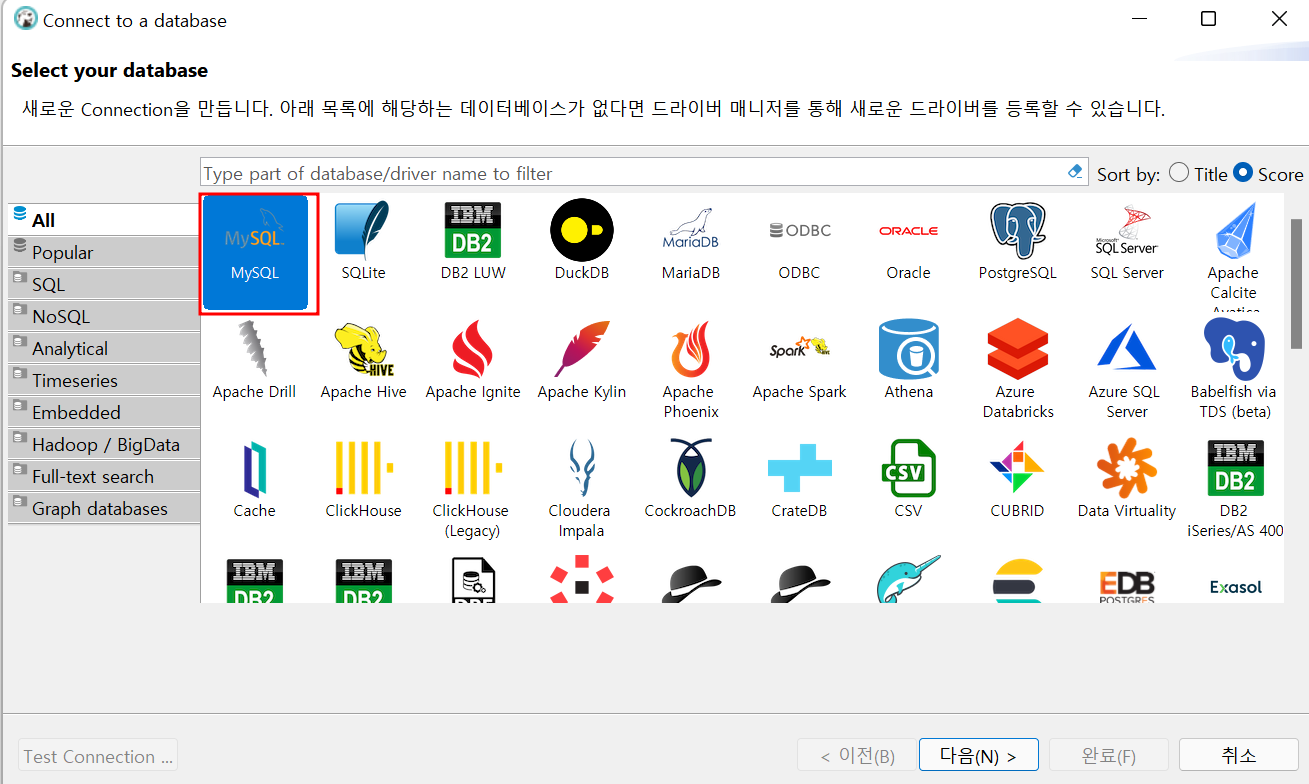Screen dimensions: 1309x784
Task: Choose the SQL Server driver
Action: [1127, 241]
